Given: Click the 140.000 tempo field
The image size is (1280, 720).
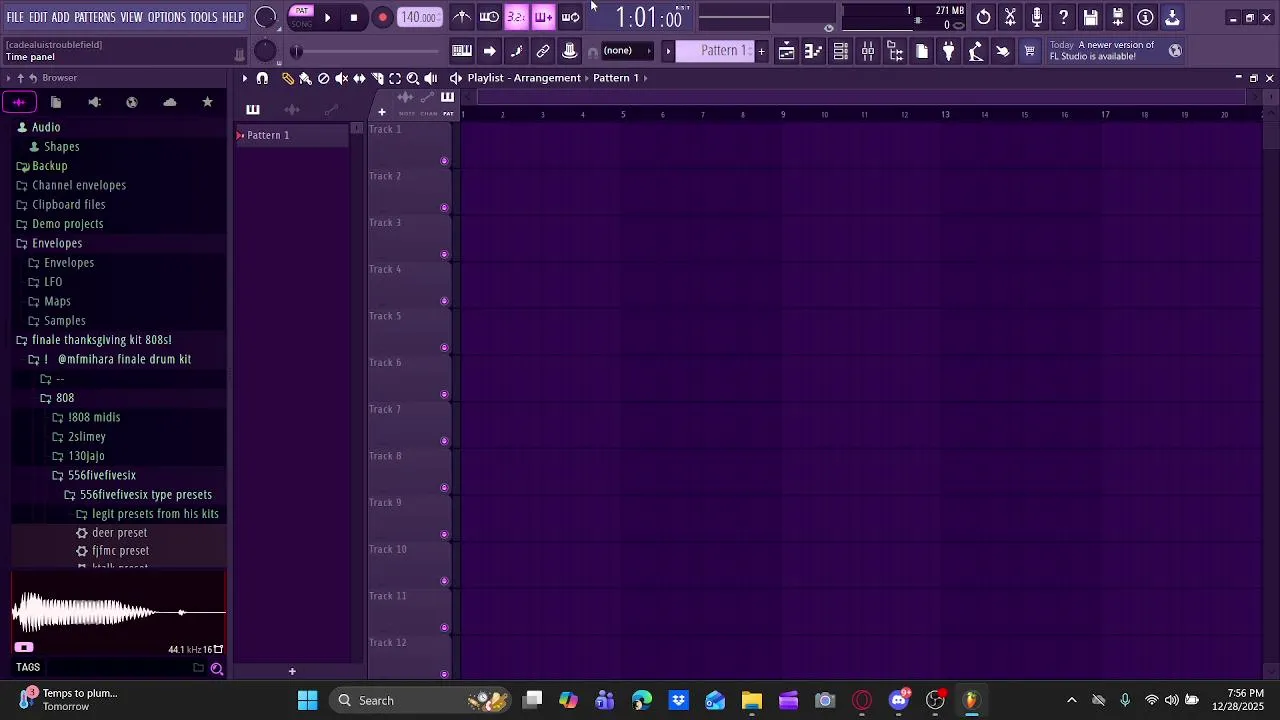Looking at the screenshot, I should pos(419,17).
